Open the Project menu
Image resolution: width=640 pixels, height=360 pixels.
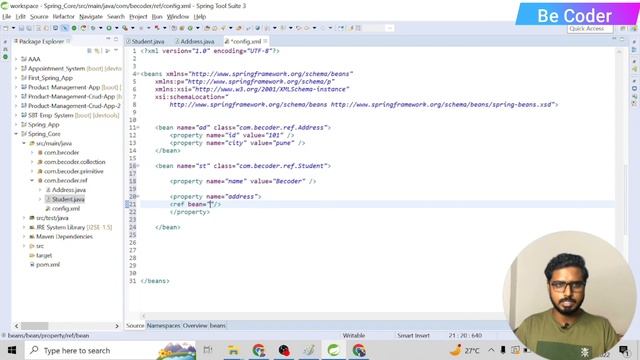pyautogui.click(x=138, y=17)
